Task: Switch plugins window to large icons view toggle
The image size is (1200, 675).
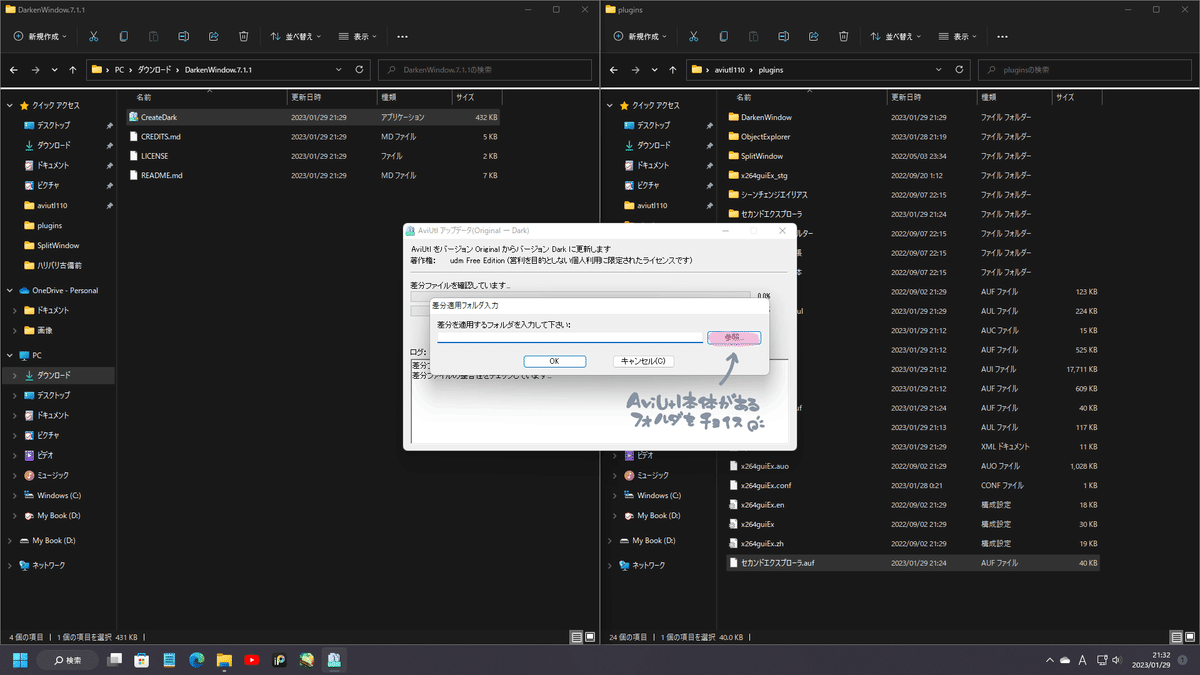Action: 1188,636
